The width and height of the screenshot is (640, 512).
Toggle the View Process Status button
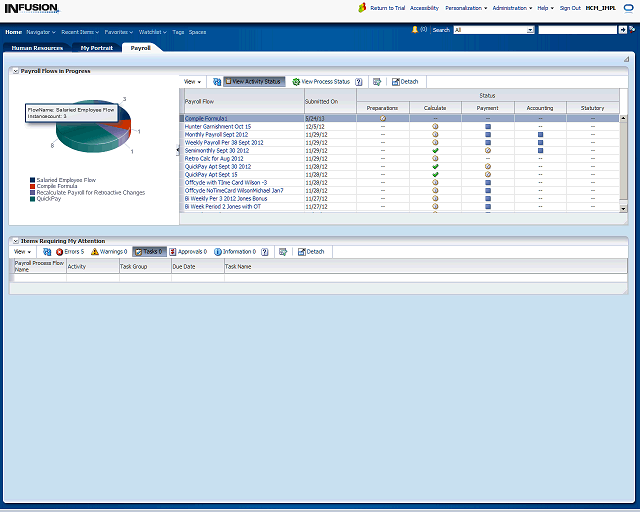(x=321, y=81)
